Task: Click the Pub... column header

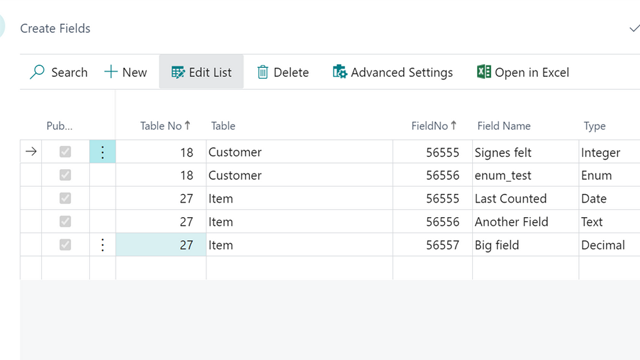Action: [59, 126]
